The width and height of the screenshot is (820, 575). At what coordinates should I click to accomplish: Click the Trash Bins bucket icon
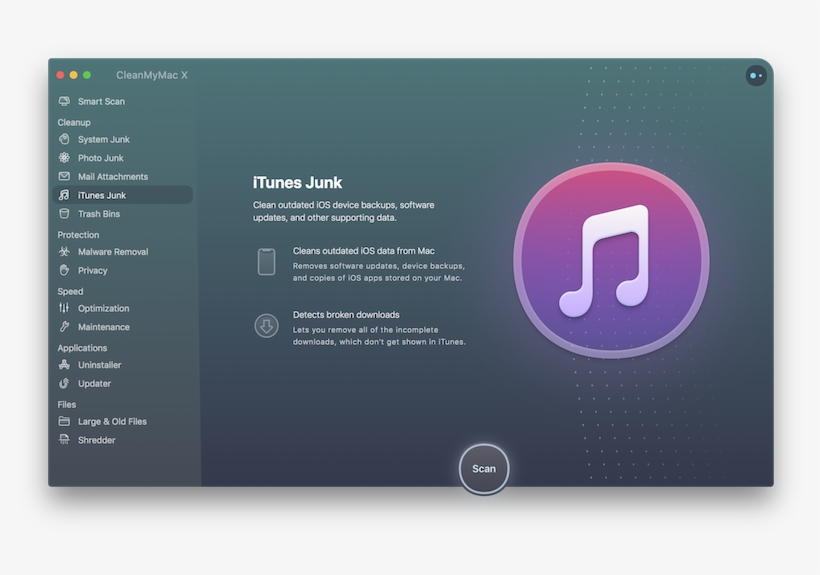click(x=64, y=213)
